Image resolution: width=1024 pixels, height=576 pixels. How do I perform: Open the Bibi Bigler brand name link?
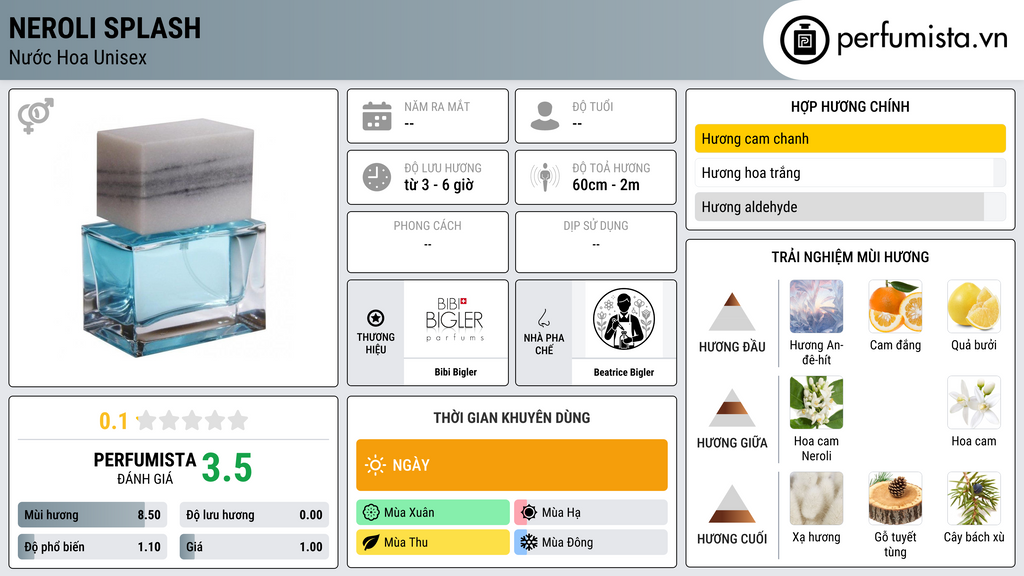pyautogui.click(x=455, y=372)
